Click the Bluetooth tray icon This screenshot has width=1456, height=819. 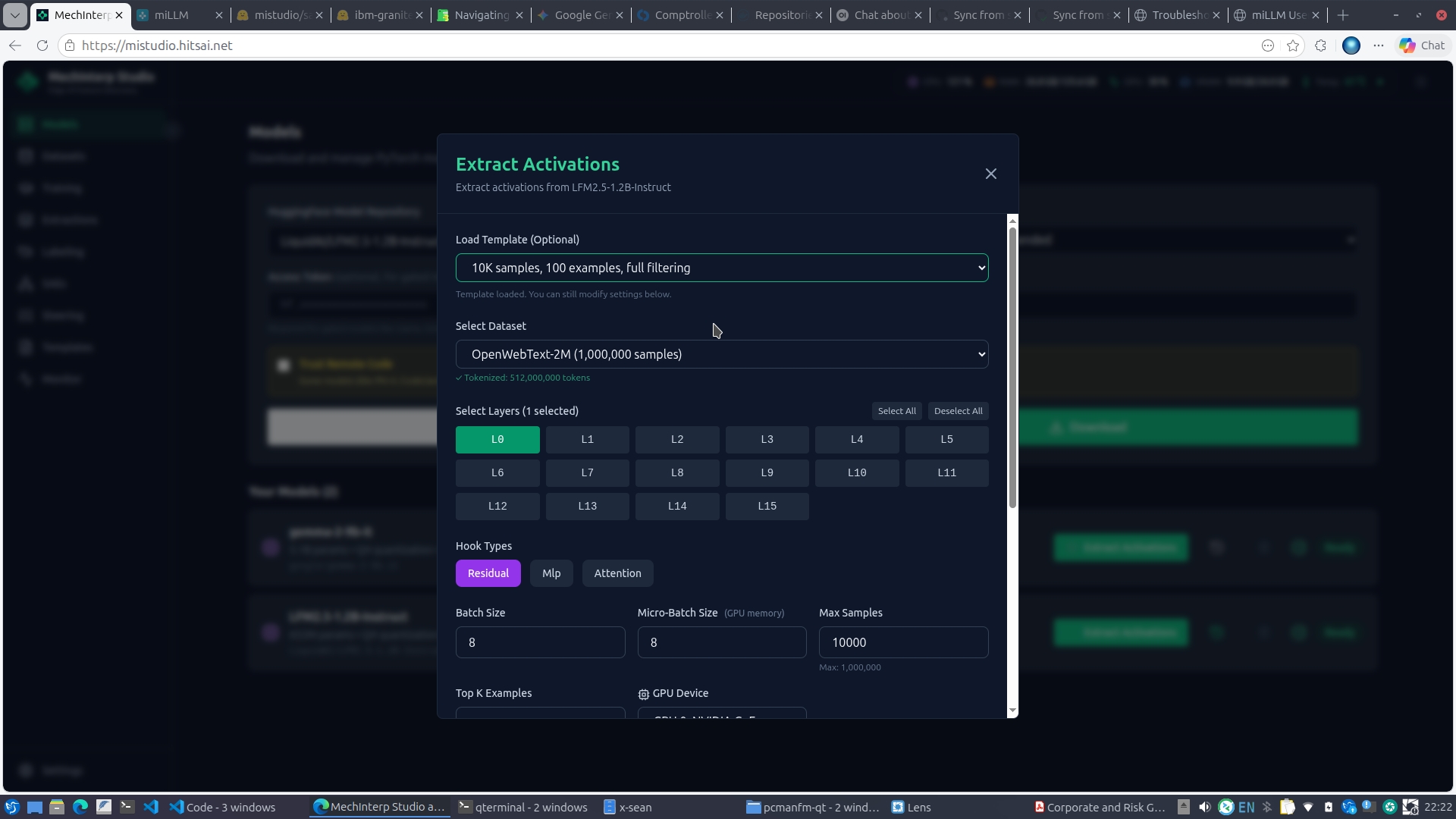coord(1266,807)
